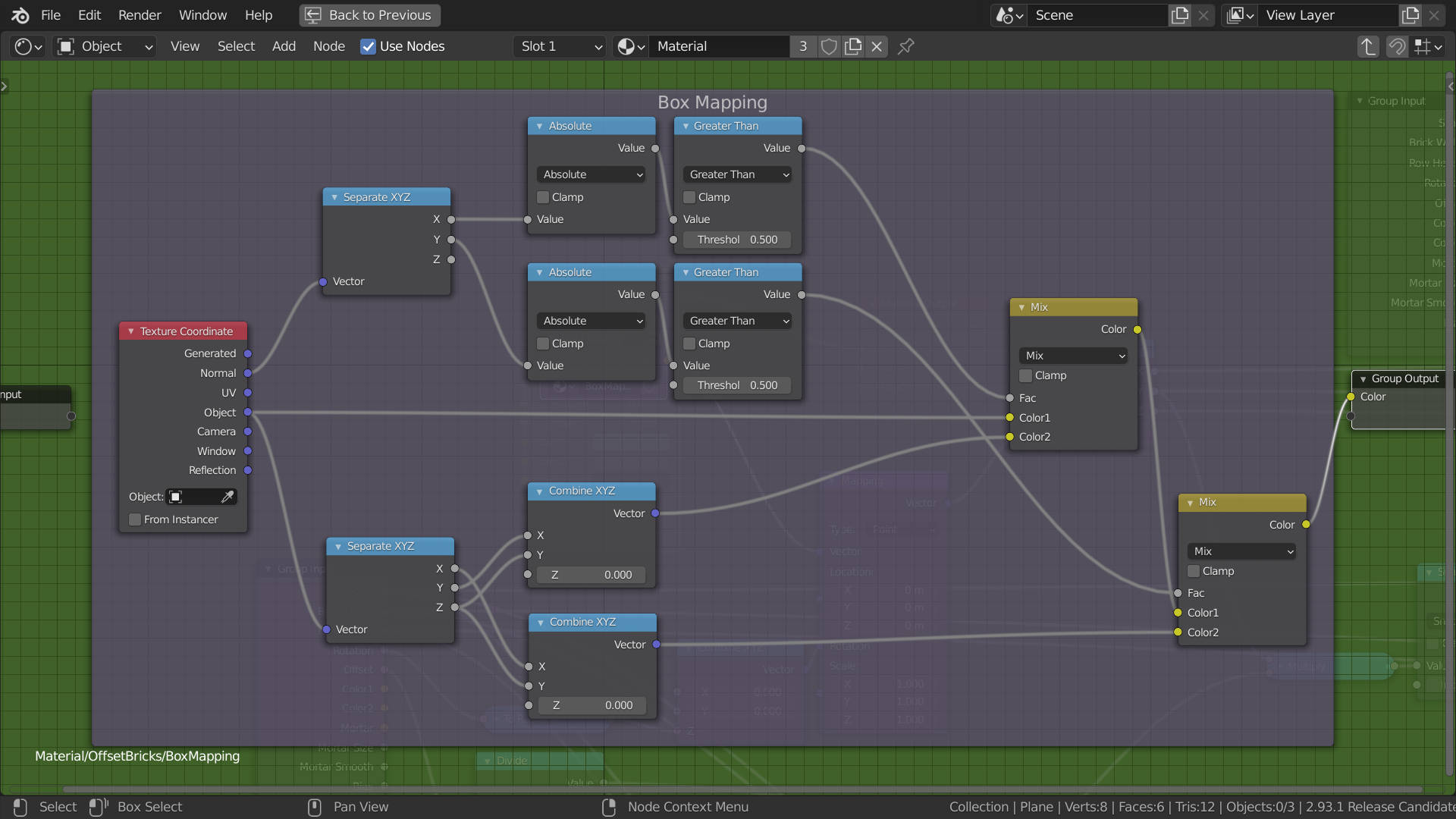Viewport: 1456px width, 819px height.
Task: Collapse the upper Combine XYZ node
Action: (539, 491)
